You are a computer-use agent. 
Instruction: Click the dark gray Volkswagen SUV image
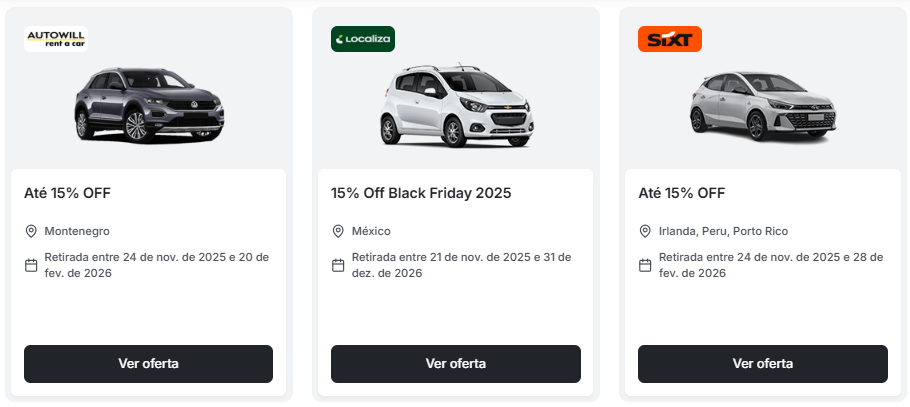point(149,105)
